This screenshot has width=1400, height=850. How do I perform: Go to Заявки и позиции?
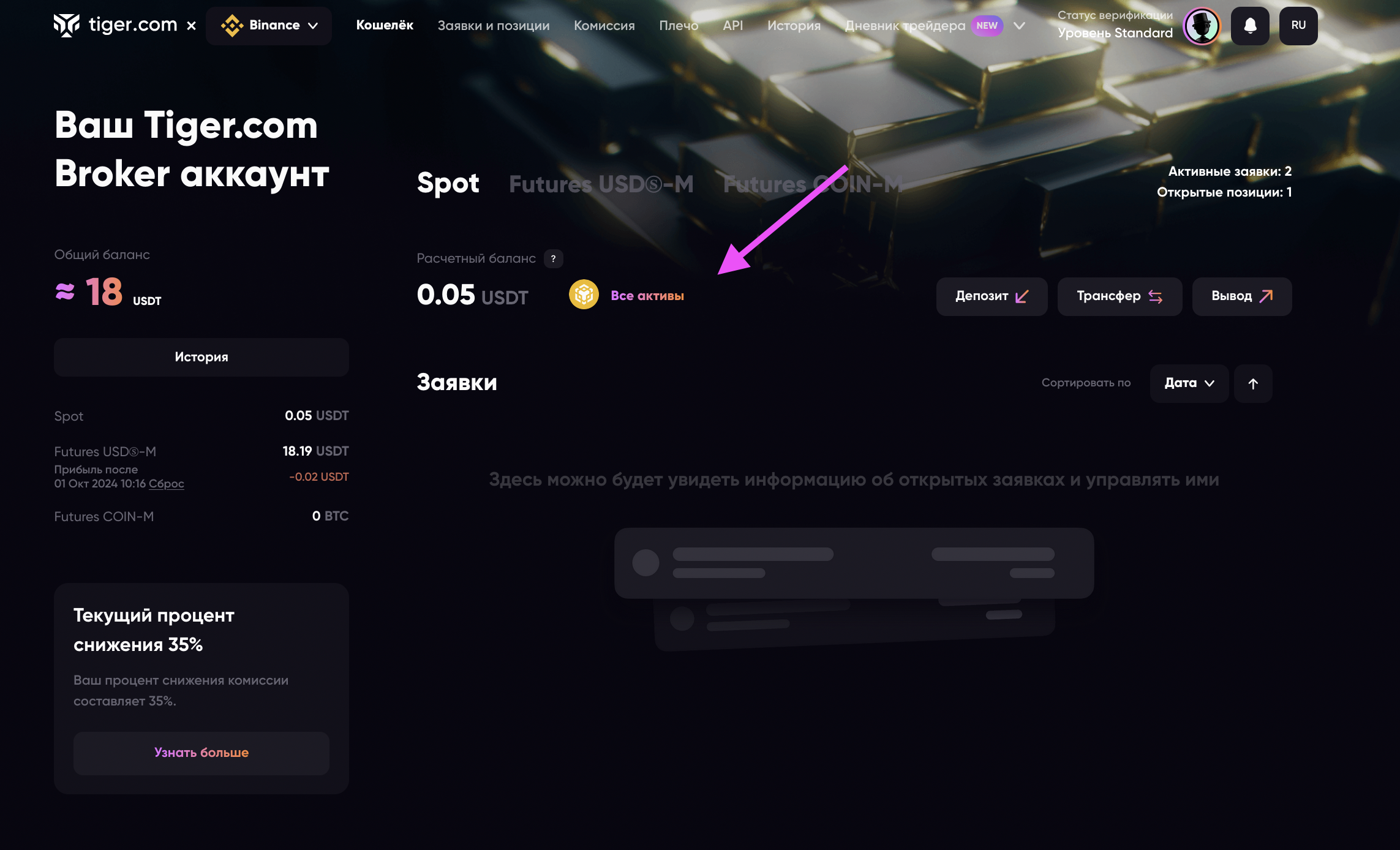point(494,26)
